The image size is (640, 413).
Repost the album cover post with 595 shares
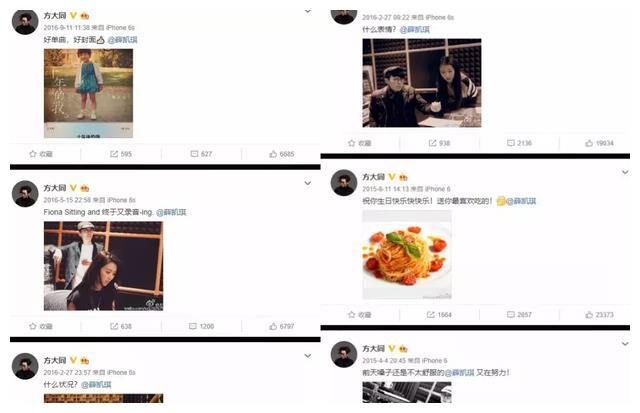tap(121, 154)
